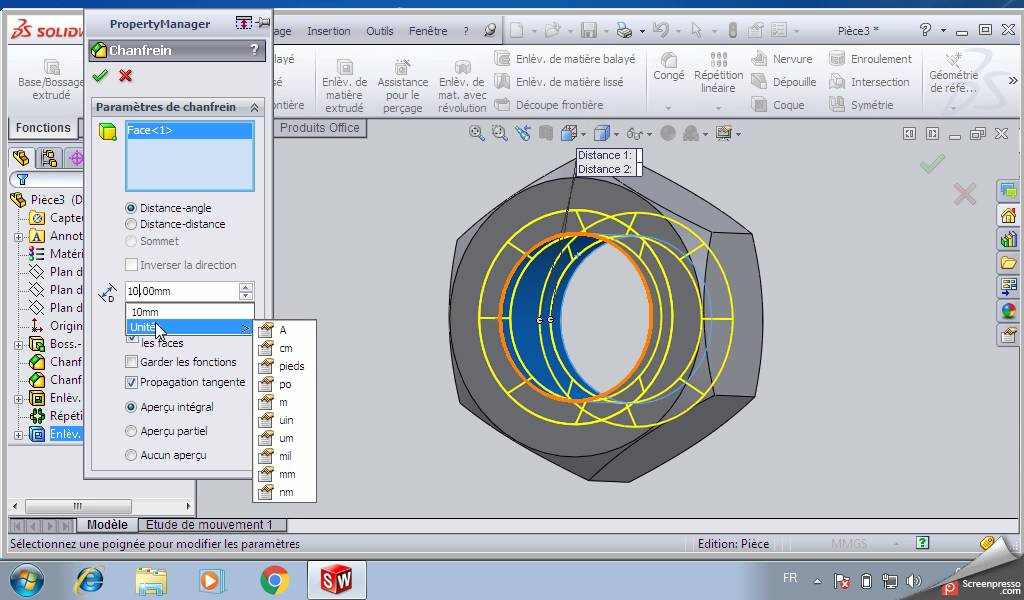Image resolution: width=1024 pixels, height=600 pixels.
Task: Select the Distance-distance radio button
Action: 131,224
